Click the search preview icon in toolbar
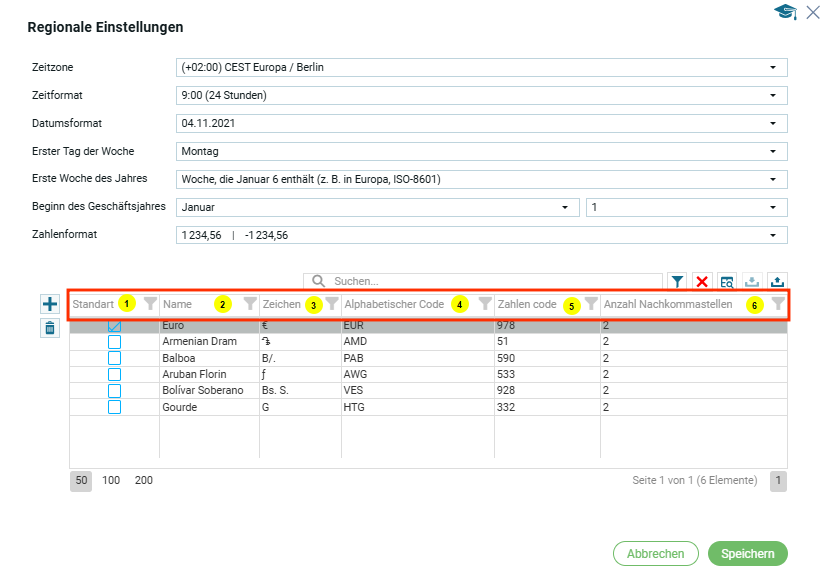 click(727, 282)
